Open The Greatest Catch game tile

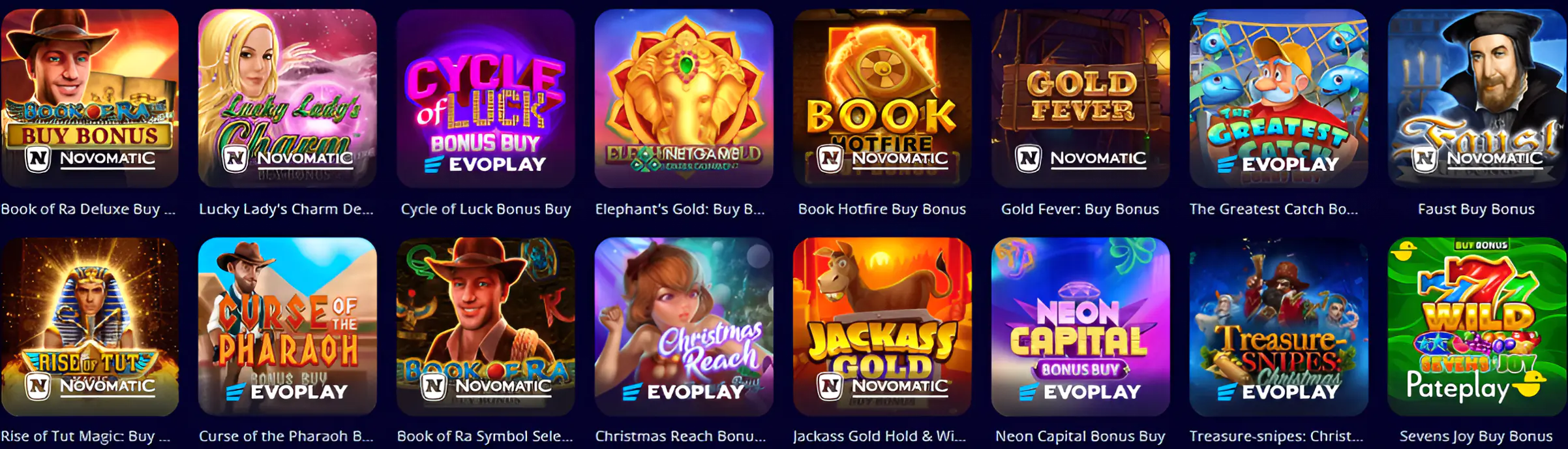(x=1279, y=99)
